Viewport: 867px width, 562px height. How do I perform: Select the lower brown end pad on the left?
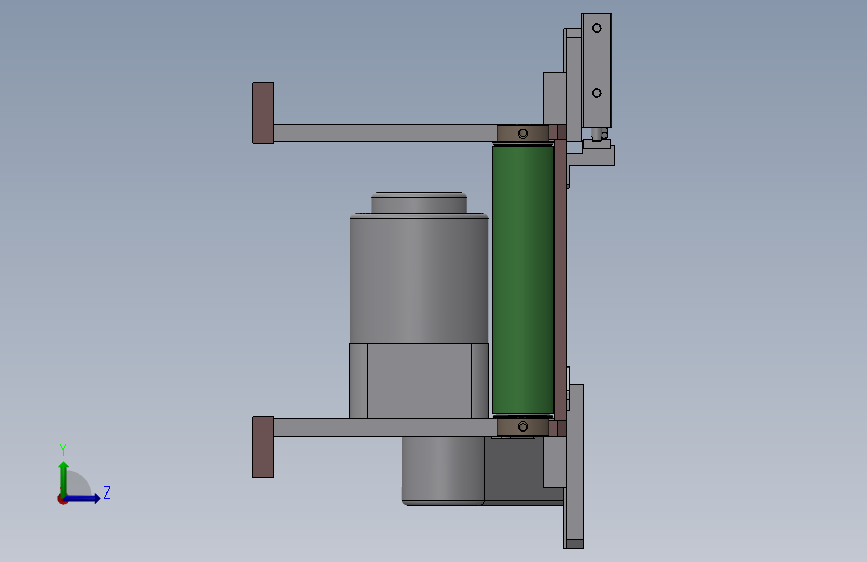[263, 447]
